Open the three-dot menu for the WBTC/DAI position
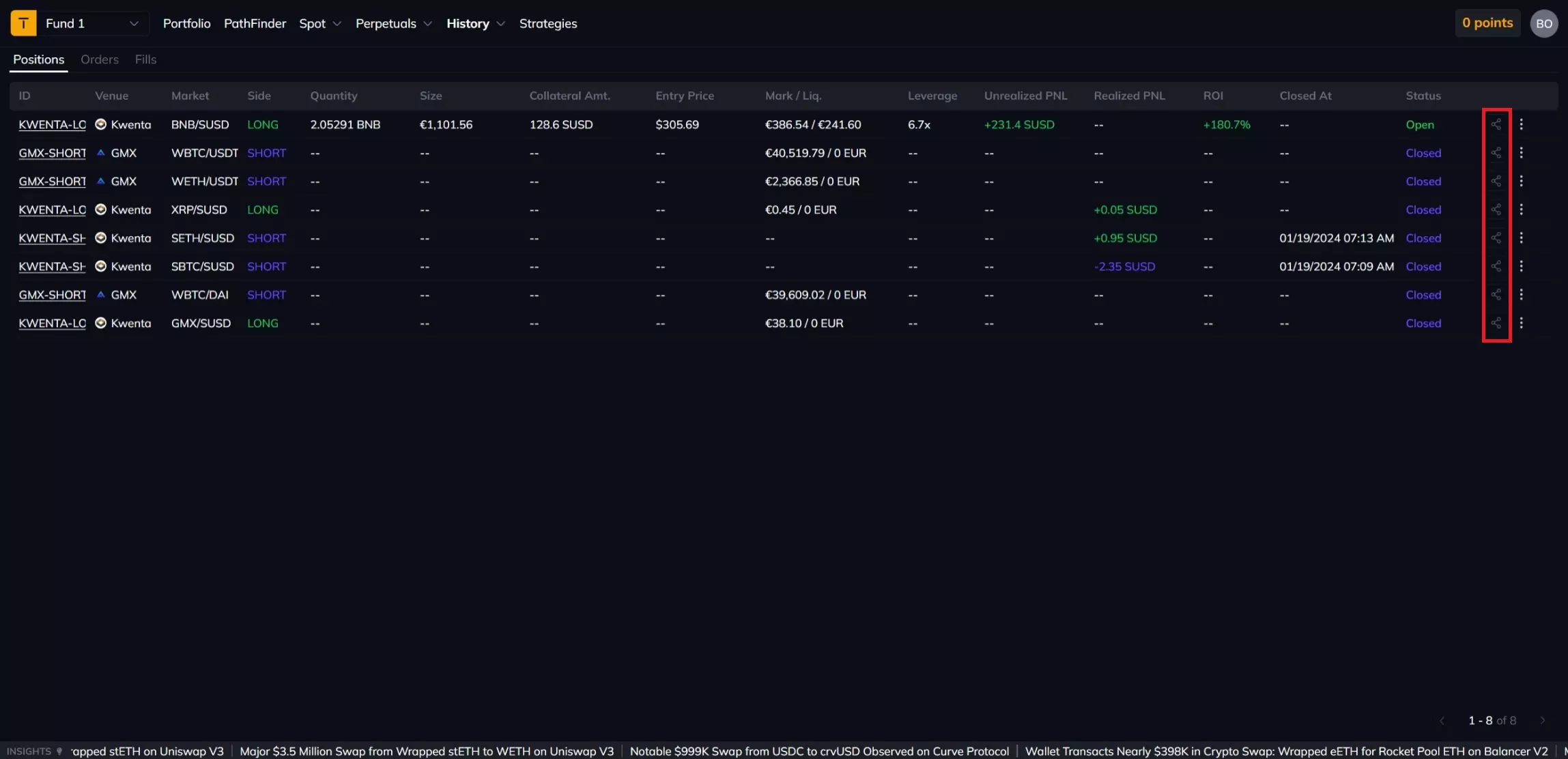The image size is (1568, 759). [1521, 295]
